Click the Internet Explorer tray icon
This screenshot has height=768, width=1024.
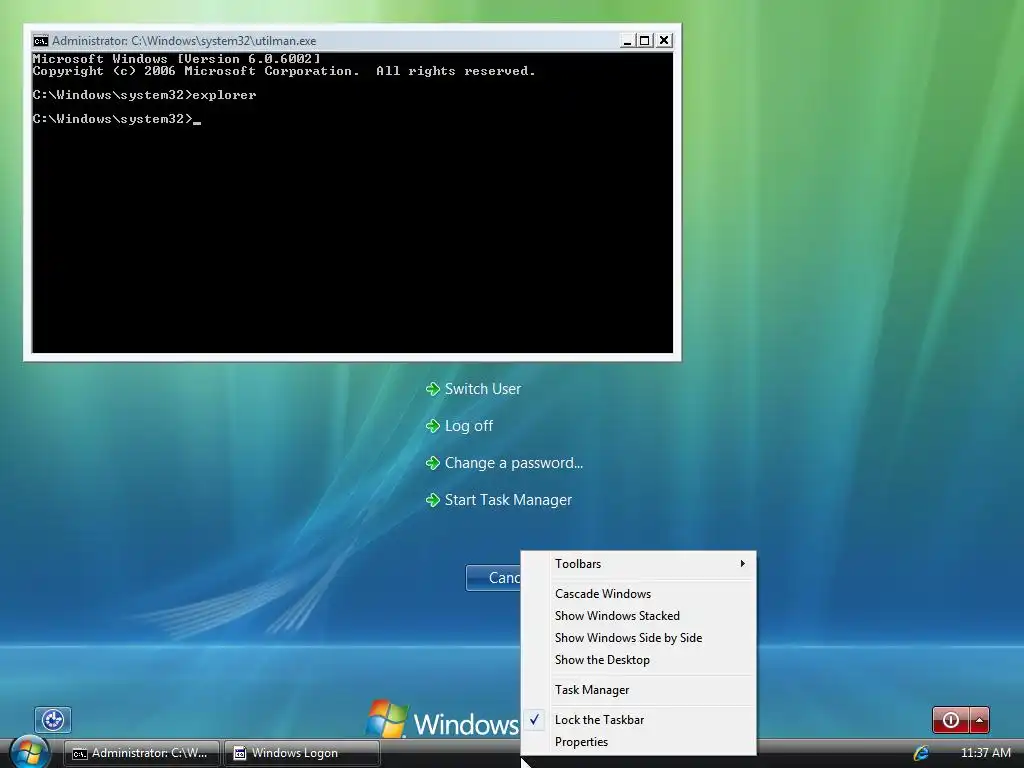pyautogui.click(x=921, y=753)
